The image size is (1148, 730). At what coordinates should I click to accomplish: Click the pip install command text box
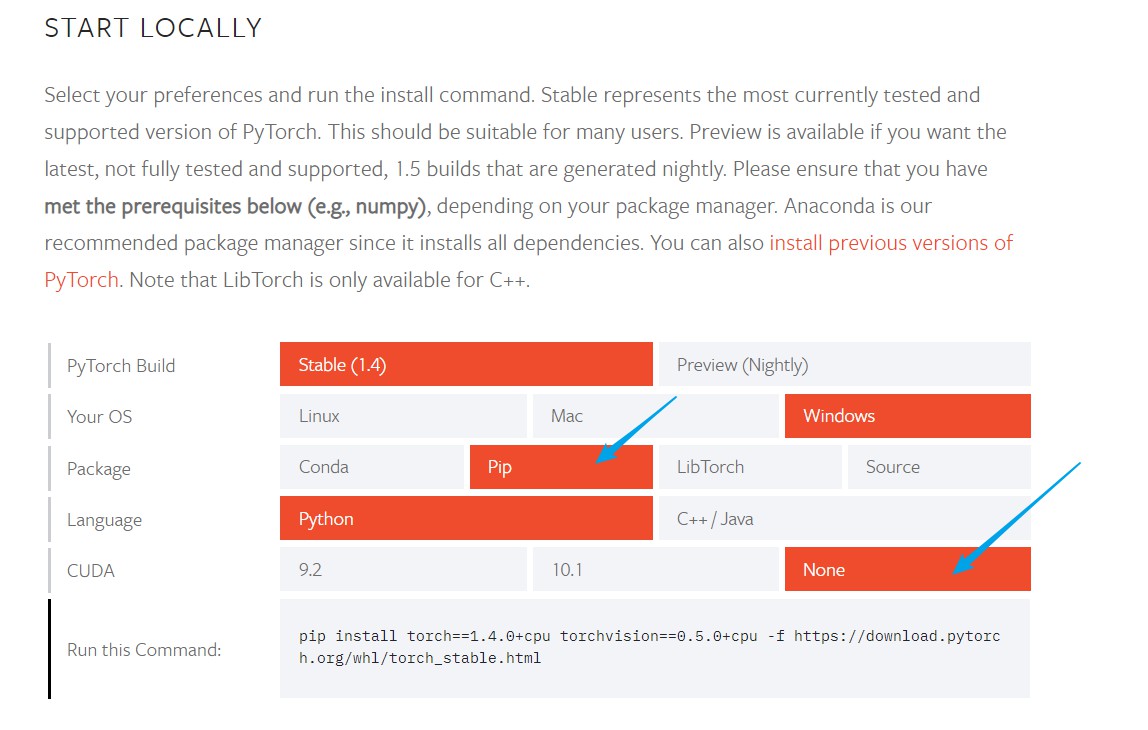(x=655, y=649)
